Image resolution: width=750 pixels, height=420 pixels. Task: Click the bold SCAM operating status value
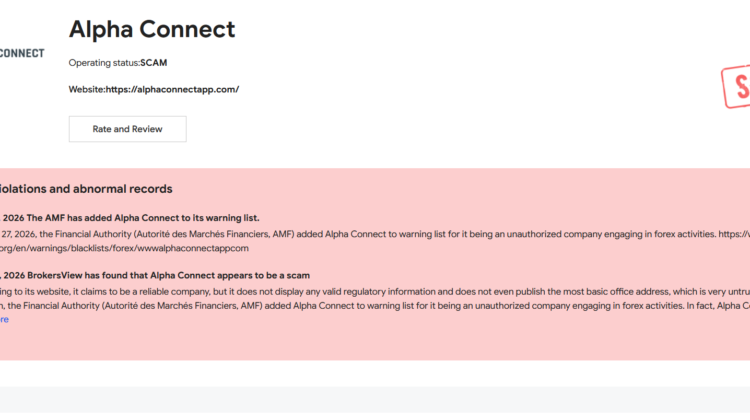click(x=154, y=63)
